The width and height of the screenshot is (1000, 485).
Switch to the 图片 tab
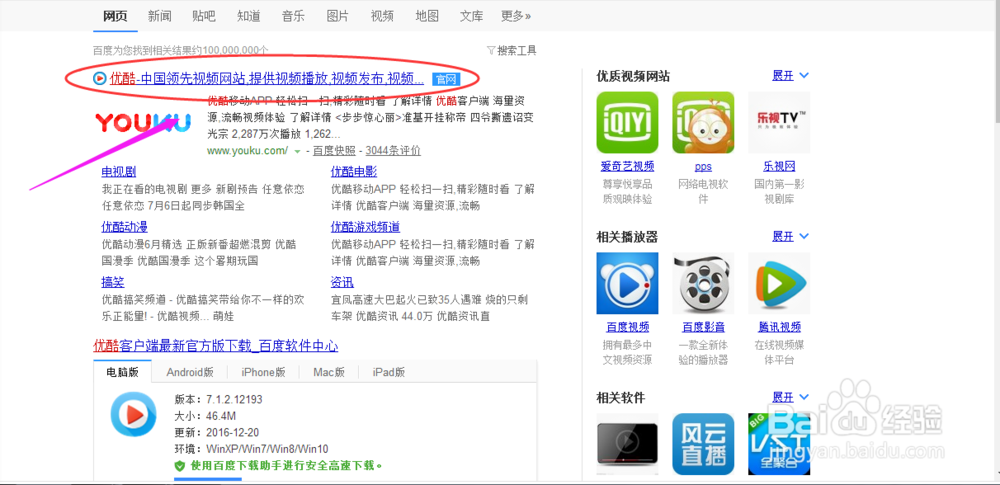(x=337, y=16)
